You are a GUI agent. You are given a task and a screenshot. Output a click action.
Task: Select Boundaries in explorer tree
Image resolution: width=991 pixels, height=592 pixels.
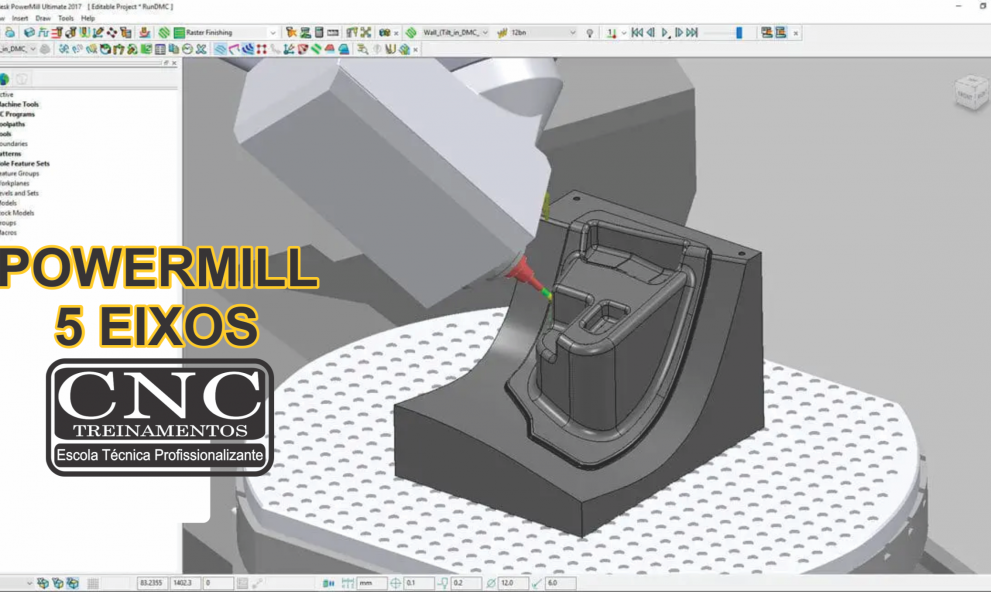coord(14,144)
